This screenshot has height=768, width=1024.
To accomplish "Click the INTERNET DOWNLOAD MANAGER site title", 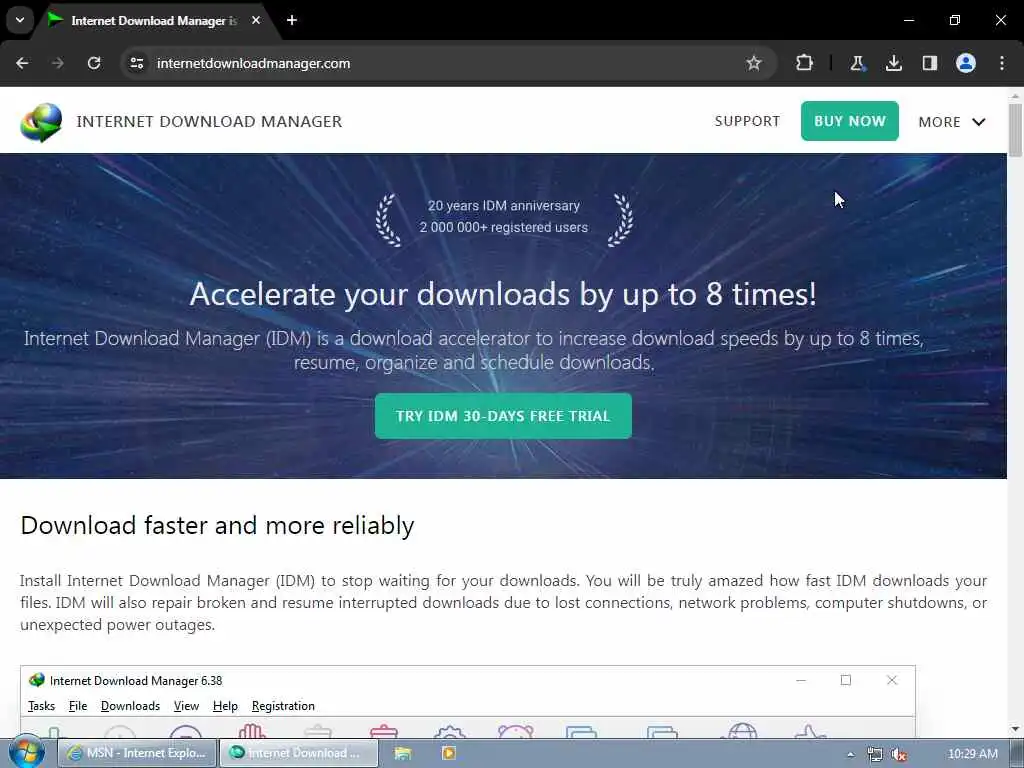I will pos(209,121).
